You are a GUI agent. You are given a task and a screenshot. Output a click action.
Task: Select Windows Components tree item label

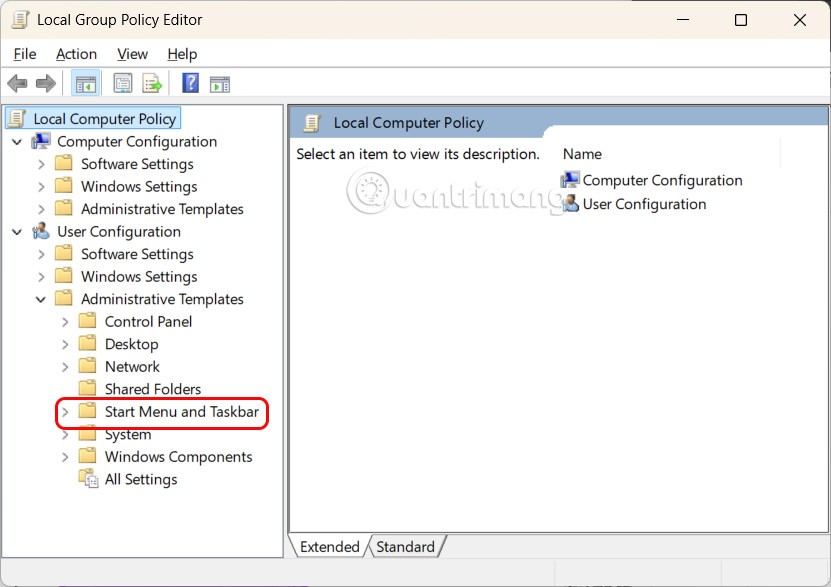(179, 457)
